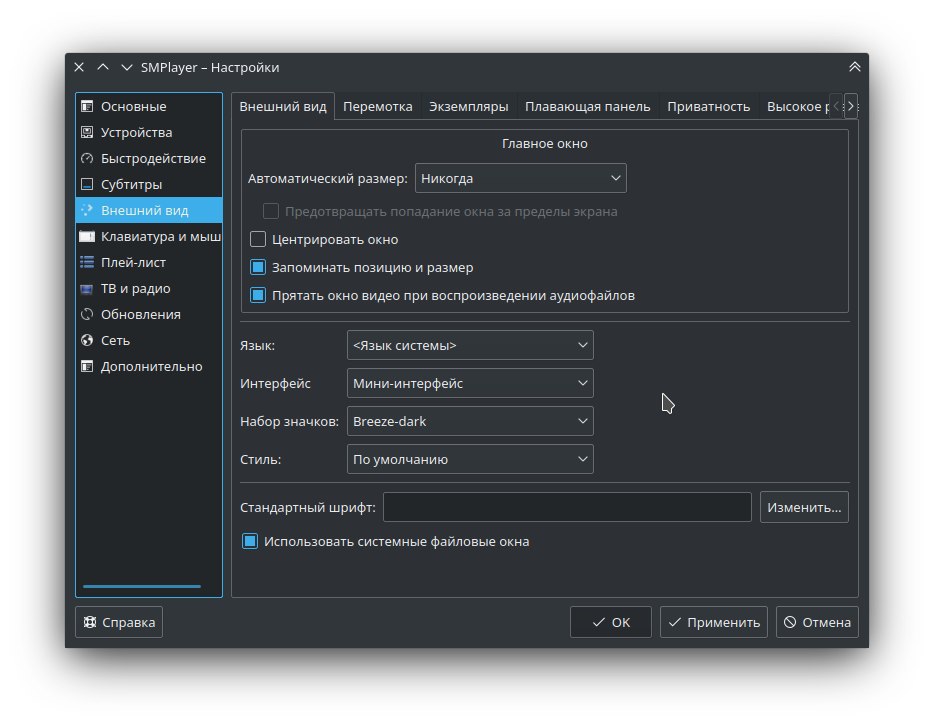Select the Плей-лист list icon
The width and height of the screenshot is (934, 725).
click(87, 262)
